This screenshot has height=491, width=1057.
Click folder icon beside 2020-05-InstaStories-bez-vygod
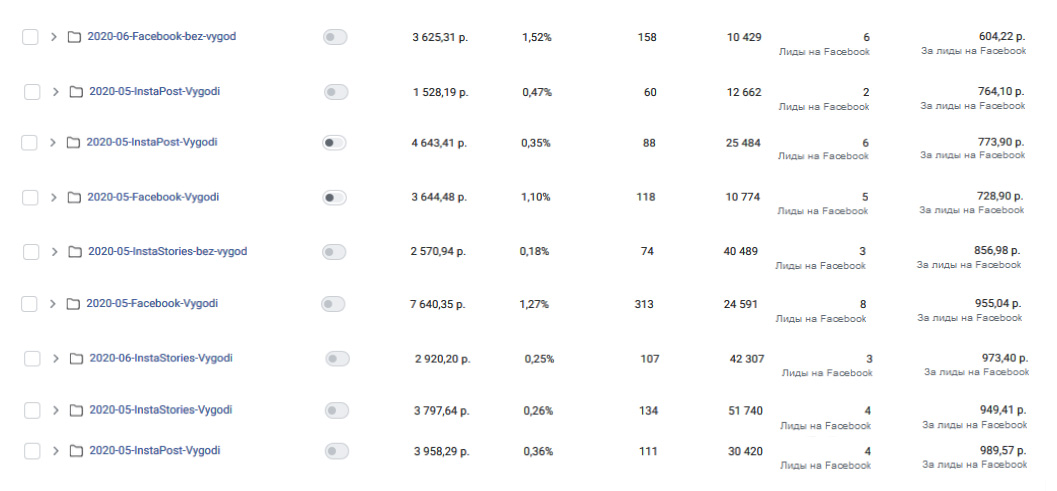pyautogui.click(x=75, y=252)
